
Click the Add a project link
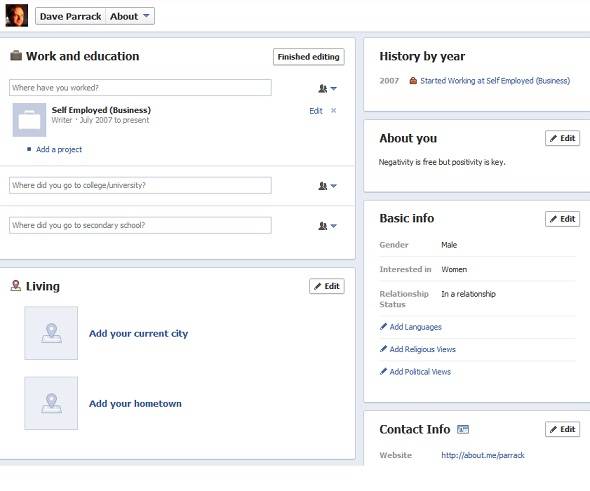click(x=59, y=149)
